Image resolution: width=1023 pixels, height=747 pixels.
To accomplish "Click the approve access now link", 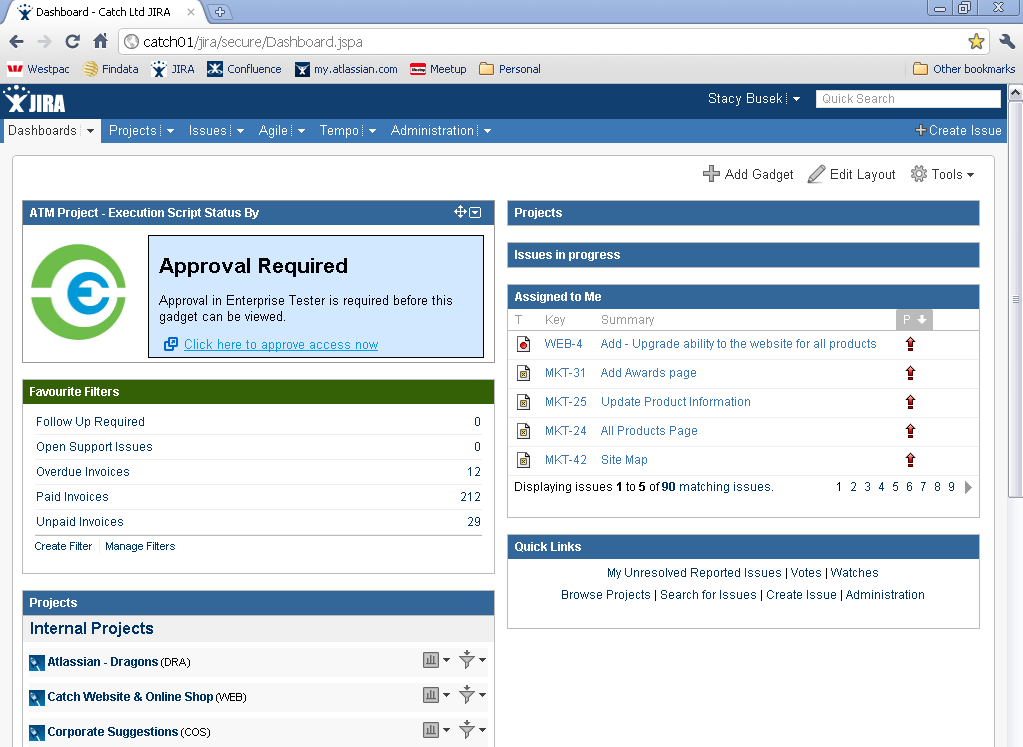I will coord(280,344).
